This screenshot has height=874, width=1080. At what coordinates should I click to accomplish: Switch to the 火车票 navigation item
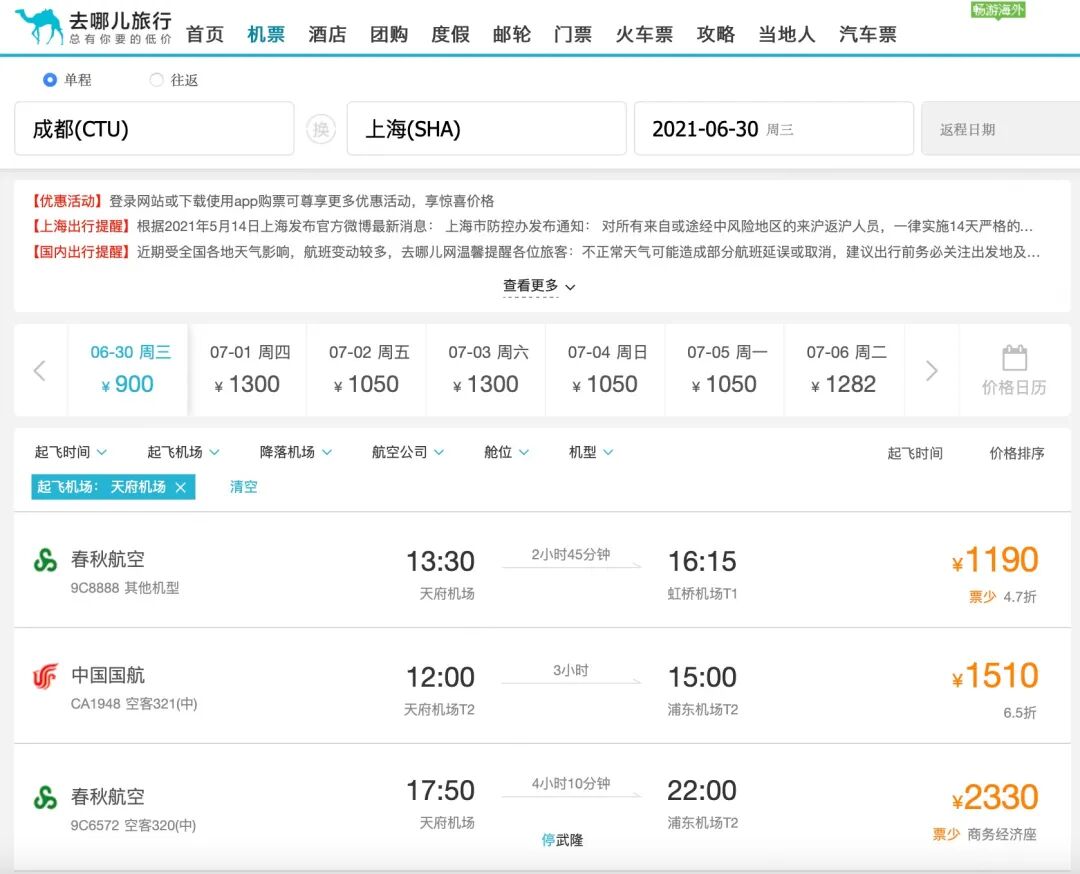pyautogui.click(x=644, y=33)
